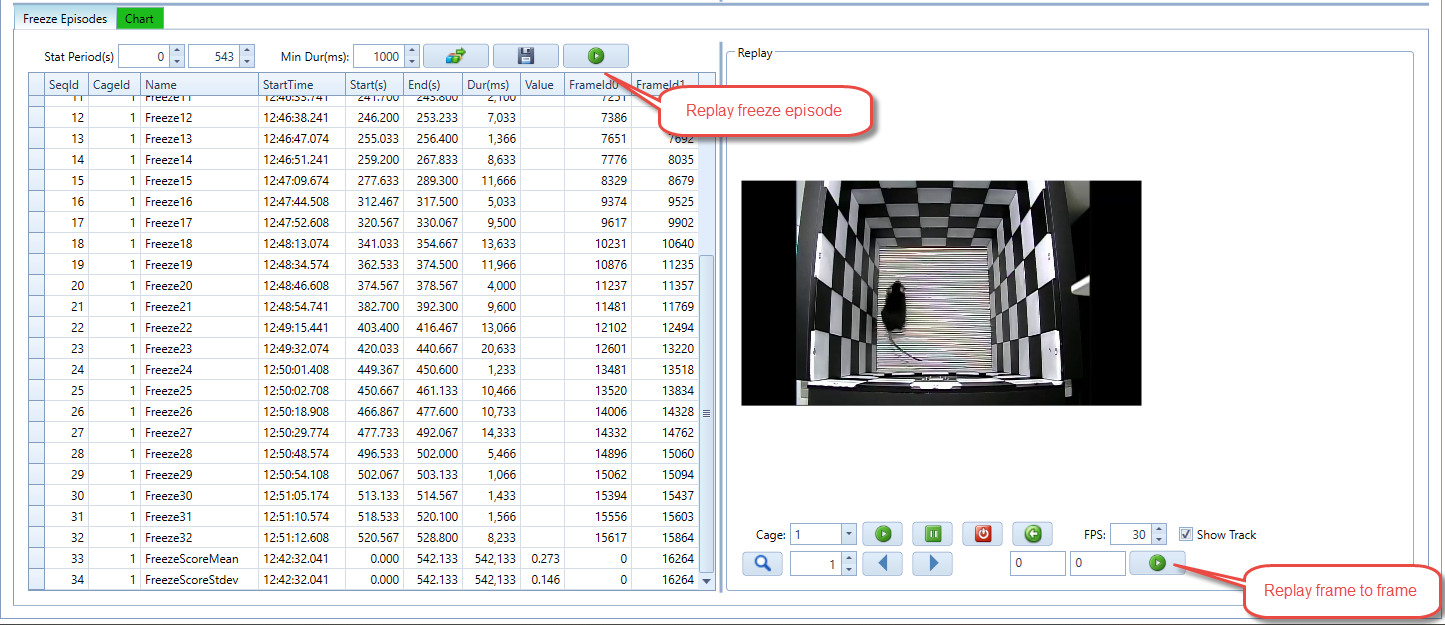
Task: Click the replay freeze episode play button
Action: click(x=595, y=57)
